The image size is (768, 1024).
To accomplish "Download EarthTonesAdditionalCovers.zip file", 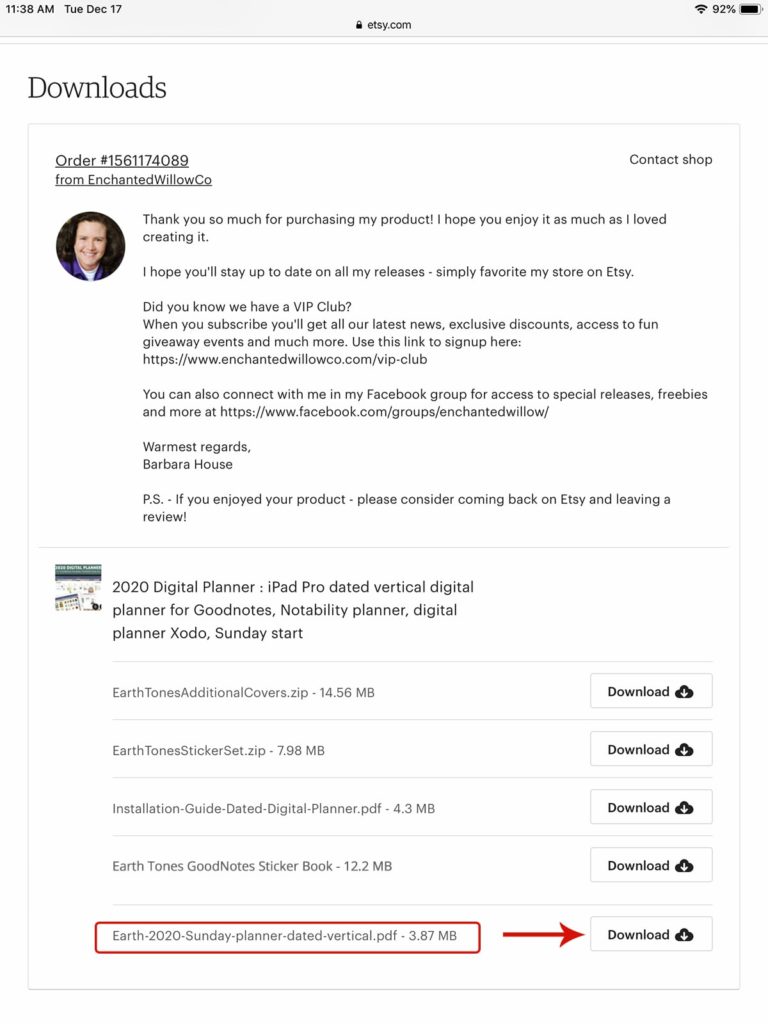I will (650, 691).
